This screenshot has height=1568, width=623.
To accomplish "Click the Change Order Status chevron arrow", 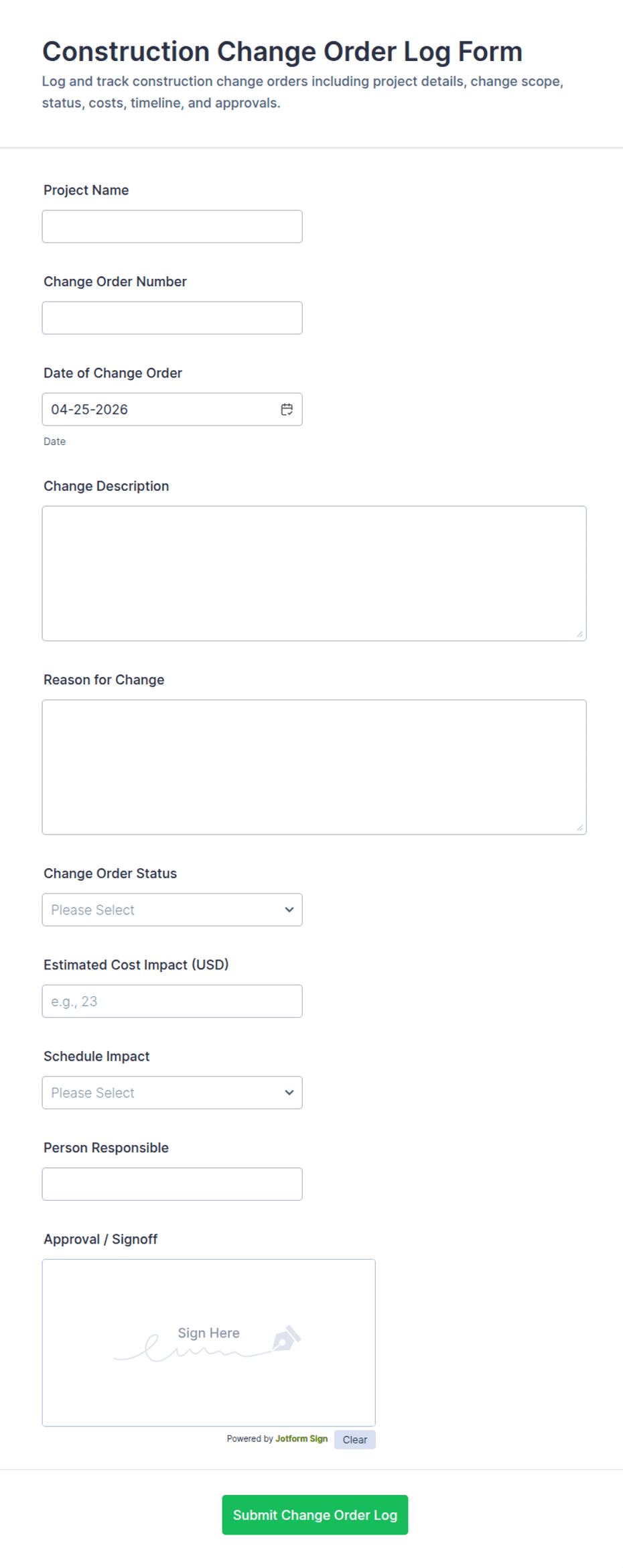I will click(x=289, y=910).
